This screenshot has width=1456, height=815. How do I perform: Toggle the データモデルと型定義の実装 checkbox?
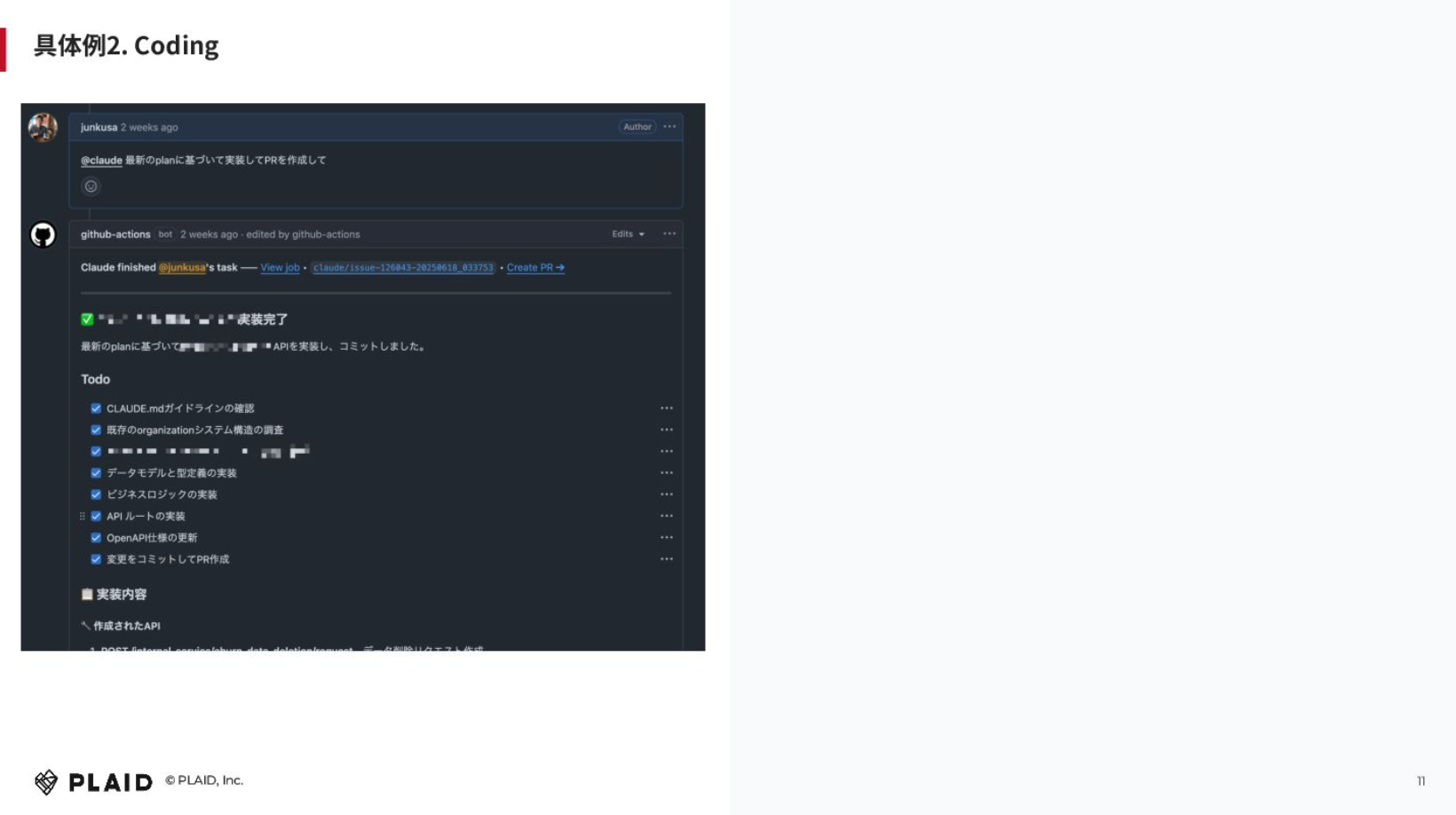click(96, 473)
